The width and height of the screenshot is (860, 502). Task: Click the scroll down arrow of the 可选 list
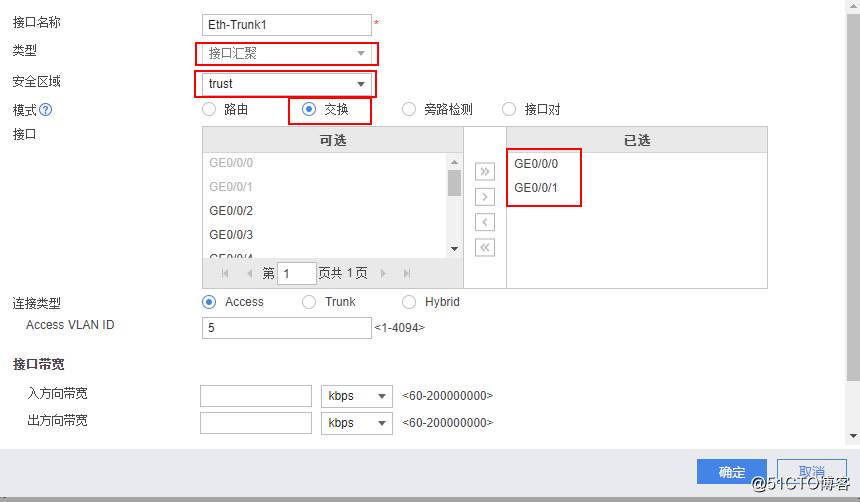click(x=454, y=249)
